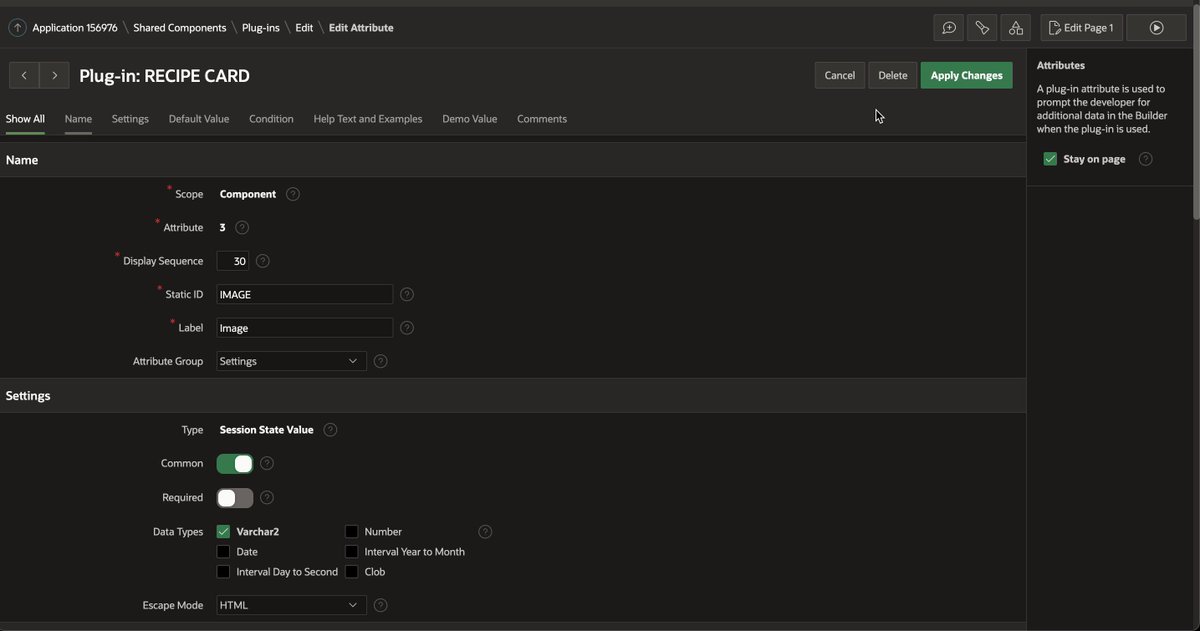
Task: Click into the Label input field
Action: tap(305, 328)
